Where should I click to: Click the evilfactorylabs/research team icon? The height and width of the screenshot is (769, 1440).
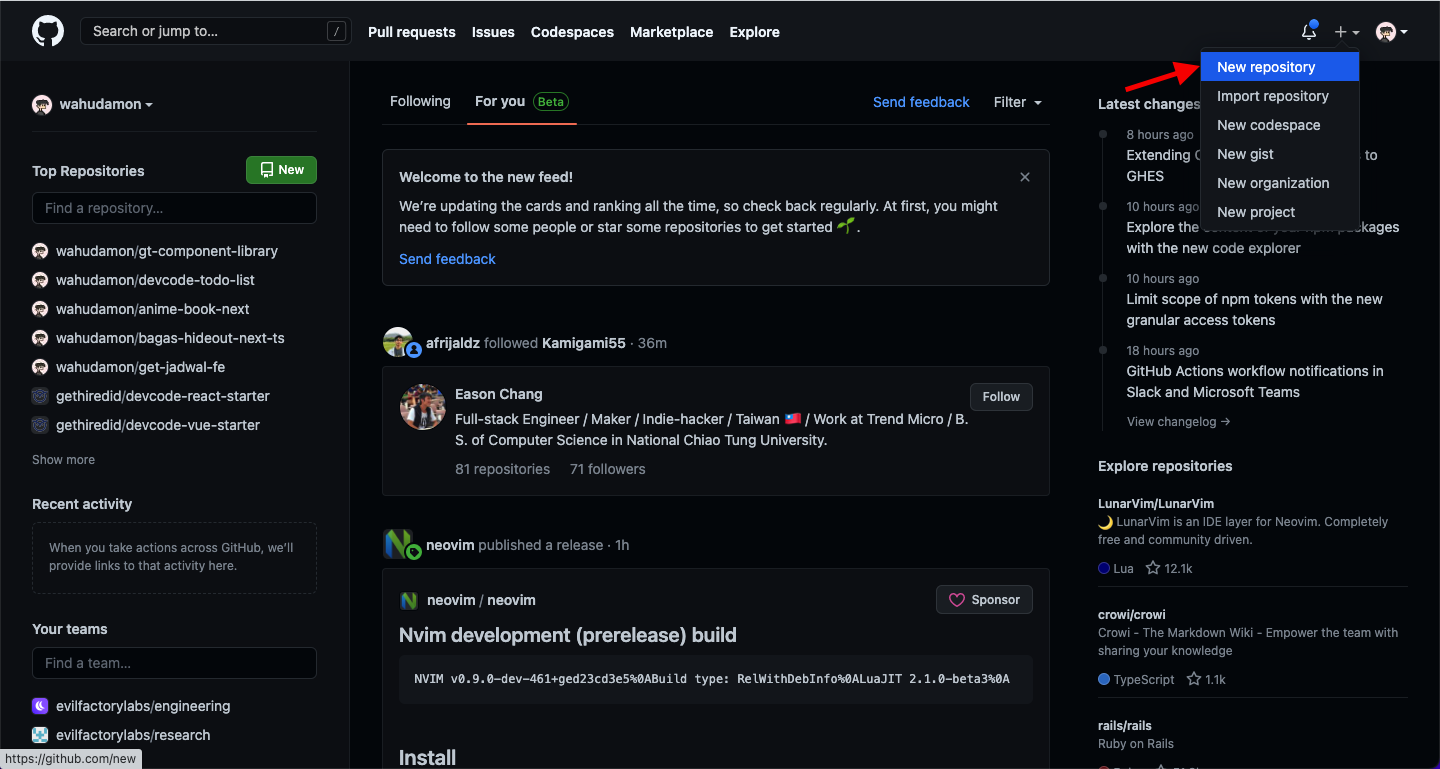[x=40, y=735]
